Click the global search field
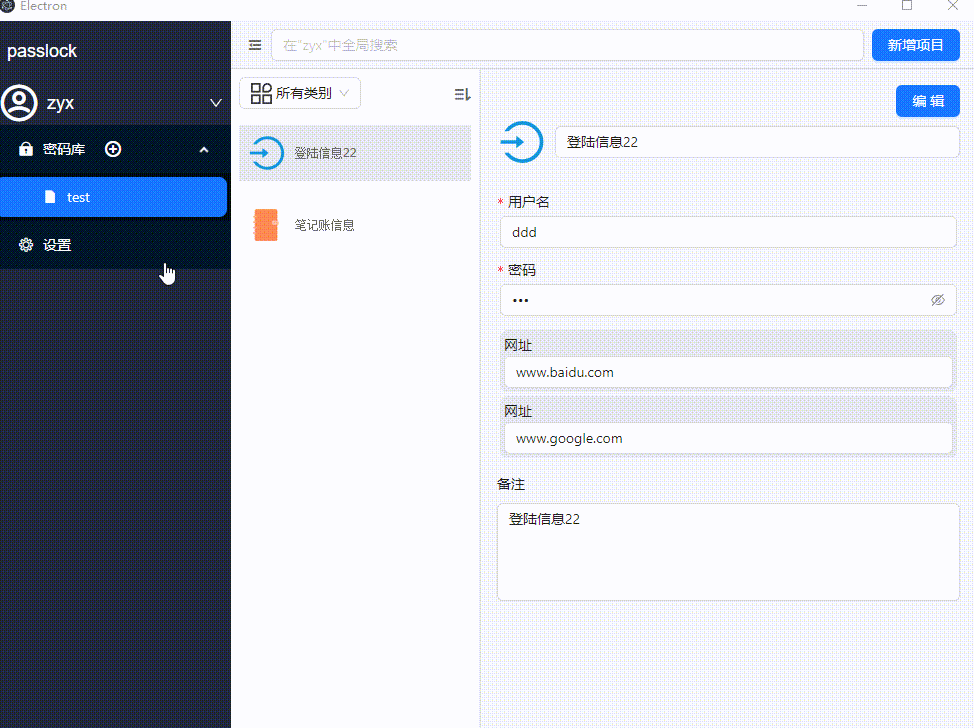 566,45
